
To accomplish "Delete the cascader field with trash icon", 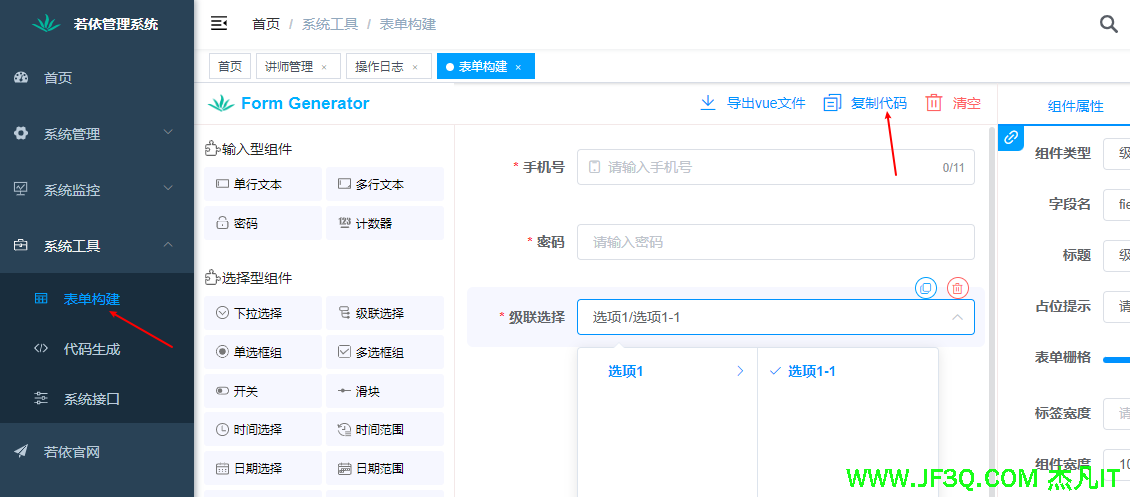I will click(957, 288).
